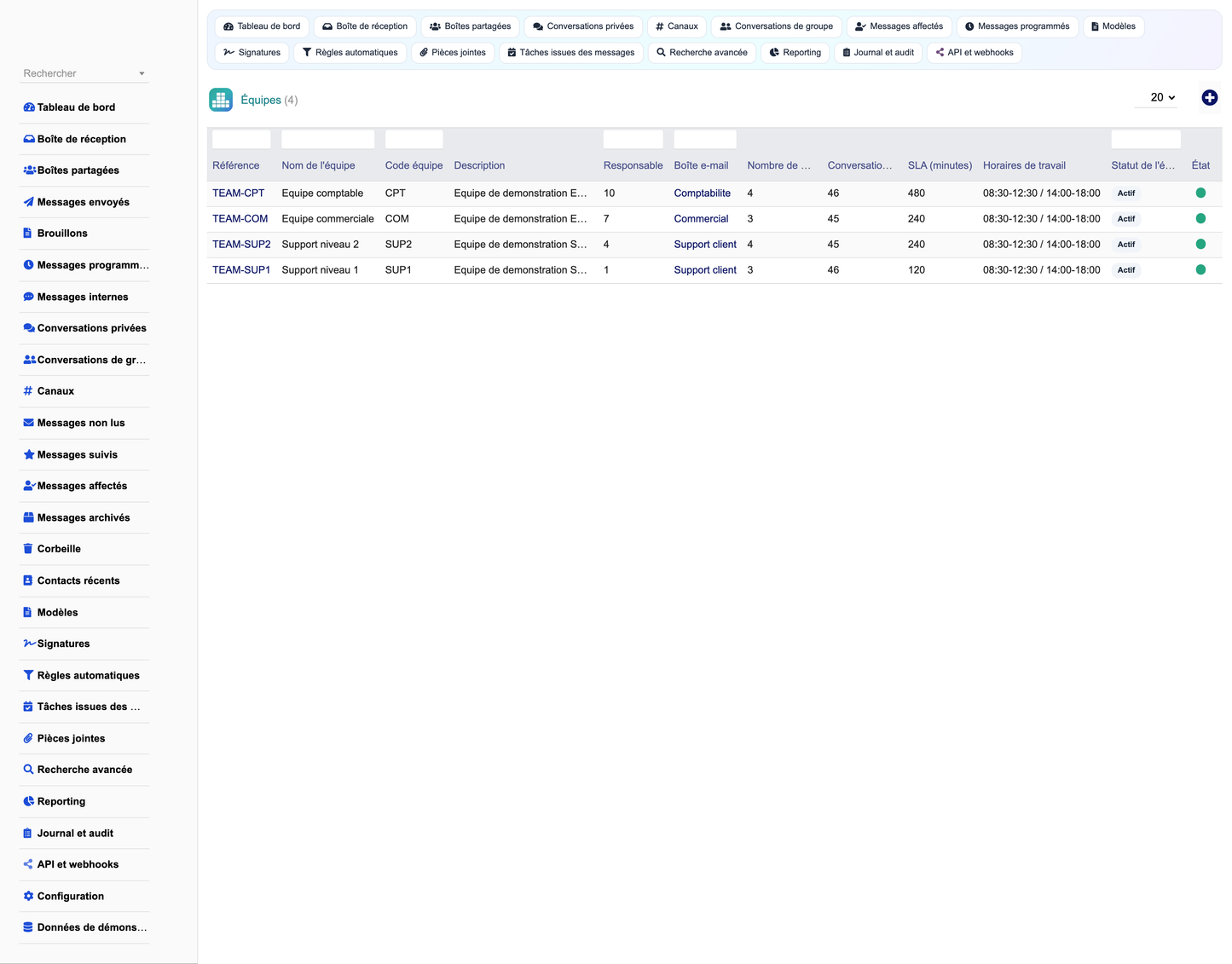Open the Commercial mailbox link
Image resolution: width=1232 pixels, height=964 pixels.
(701, 219)
